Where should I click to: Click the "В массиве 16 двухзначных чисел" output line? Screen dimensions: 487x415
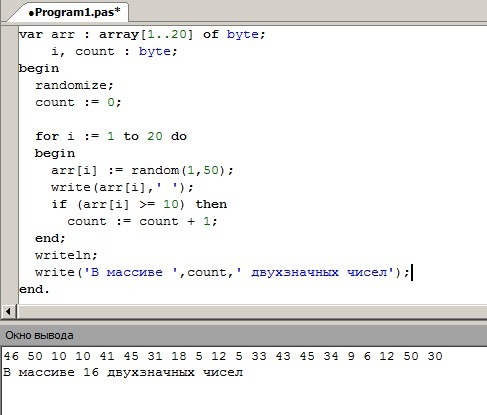click(x=123, y=372)
